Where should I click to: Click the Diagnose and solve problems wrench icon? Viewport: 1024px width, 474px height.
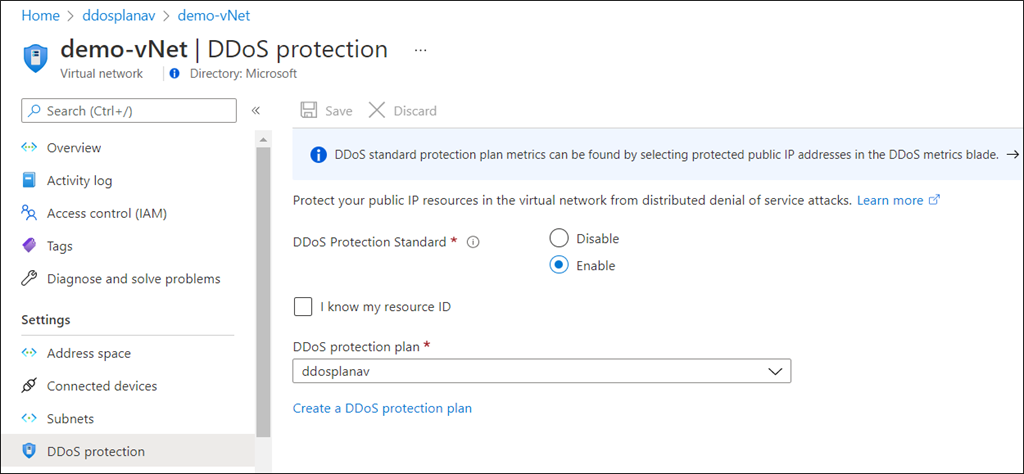coord(29,279)
